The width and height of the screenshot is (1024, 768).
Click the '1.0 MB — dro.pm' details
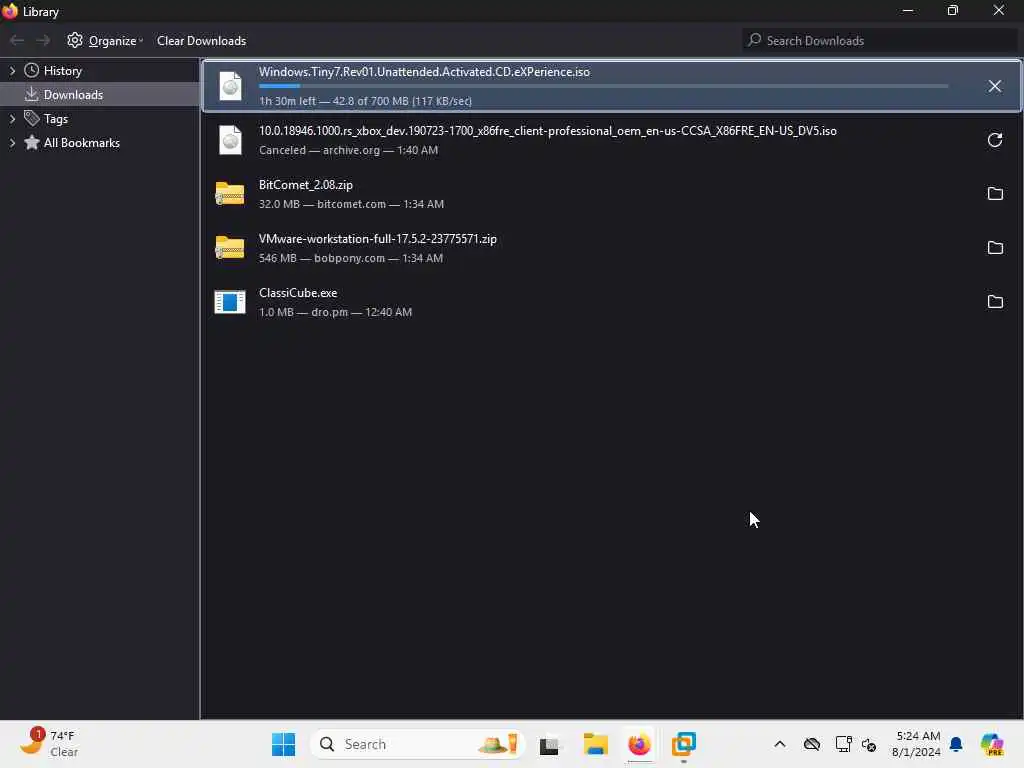pos(335,312)
